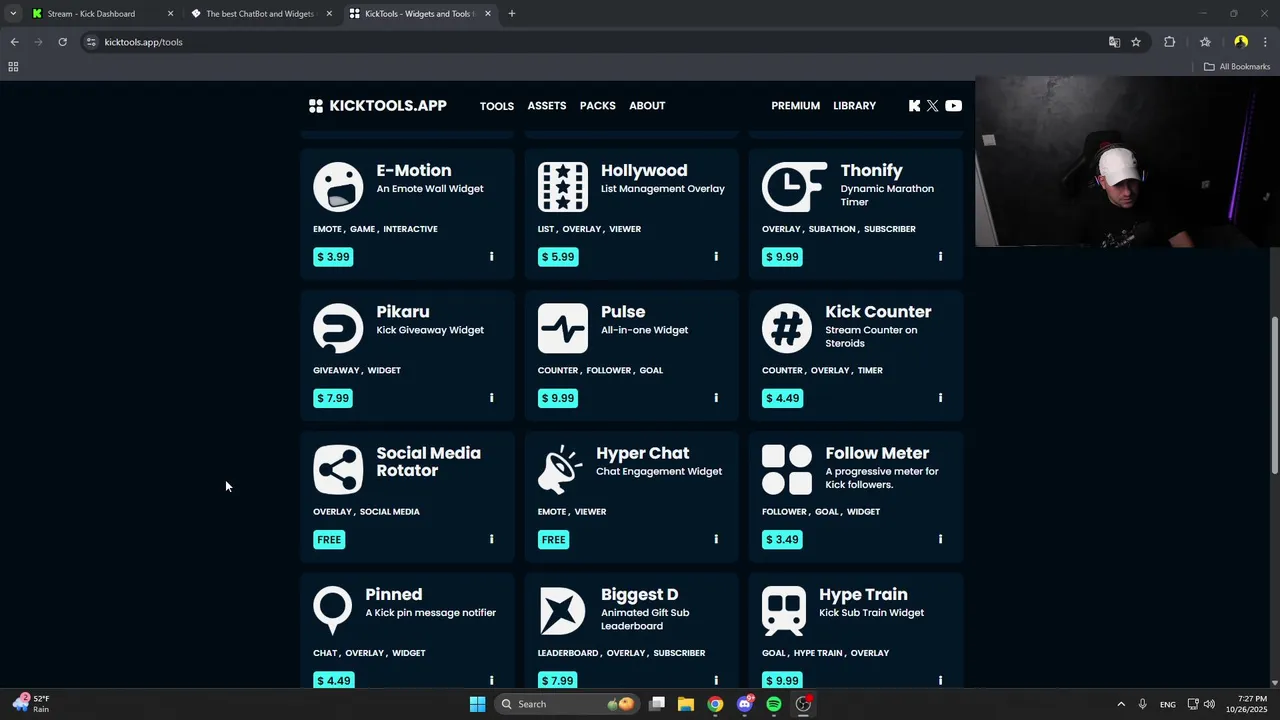Go back to the previous page
Screen dimensions: 1280x720
(14, 42)
